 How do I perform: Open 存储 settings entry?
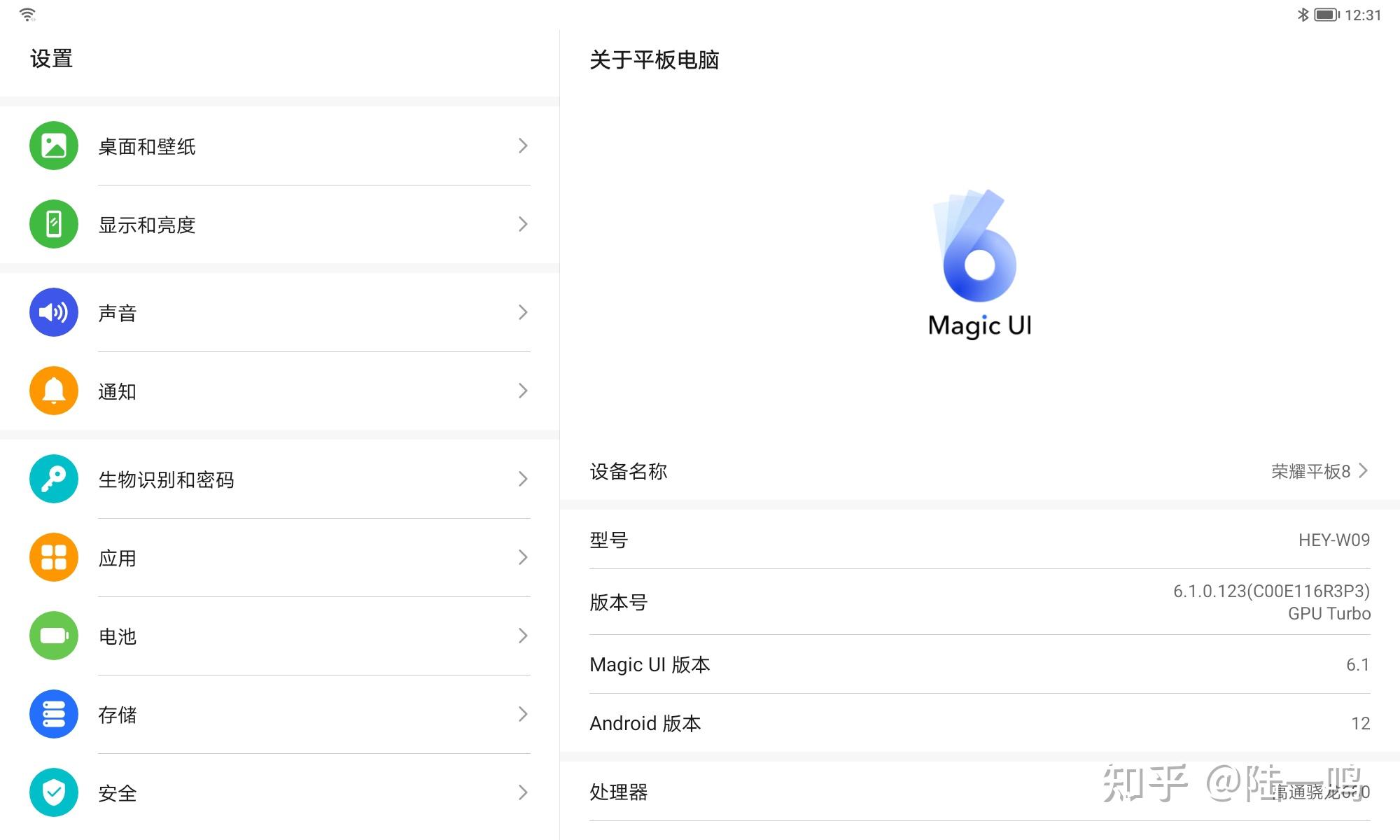[280, 714]
